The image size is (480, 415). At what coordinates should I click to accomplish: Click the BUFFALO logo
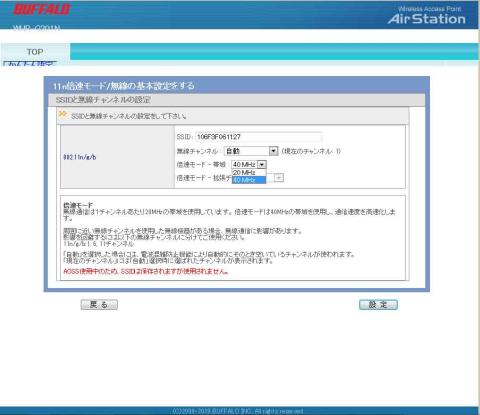[x=42, y=9]
